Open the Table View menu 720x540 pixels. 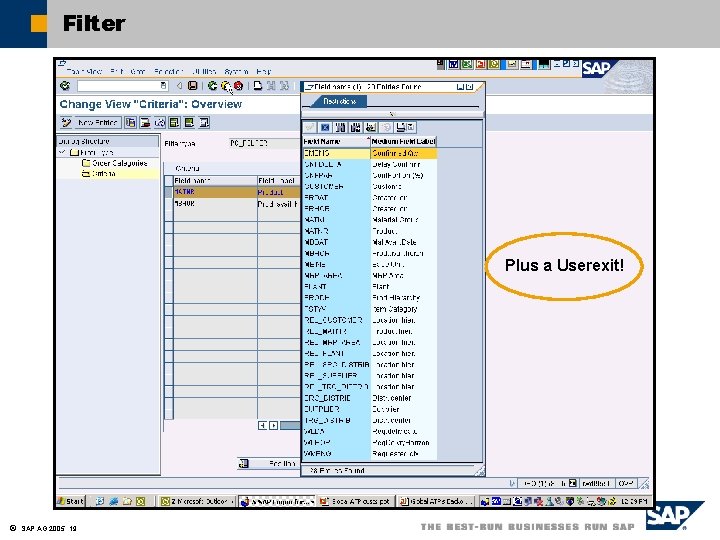[84, 72]
